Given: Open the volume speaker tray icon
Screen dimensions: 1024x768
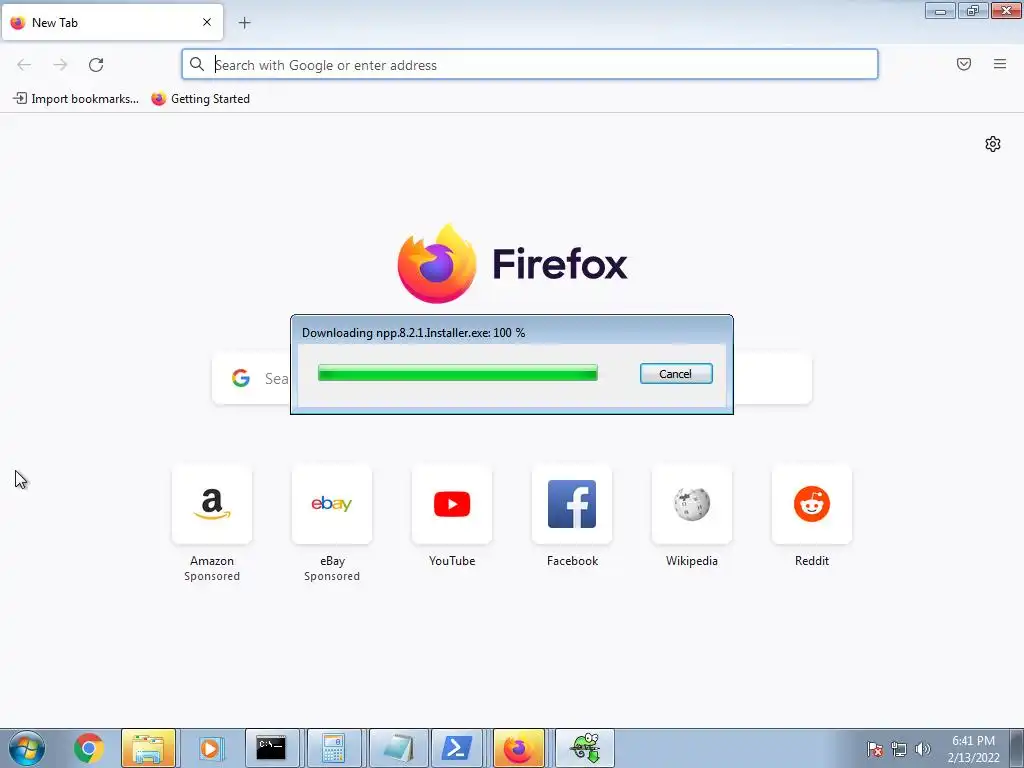Looking at the screenshot, I should click(922, 749).
